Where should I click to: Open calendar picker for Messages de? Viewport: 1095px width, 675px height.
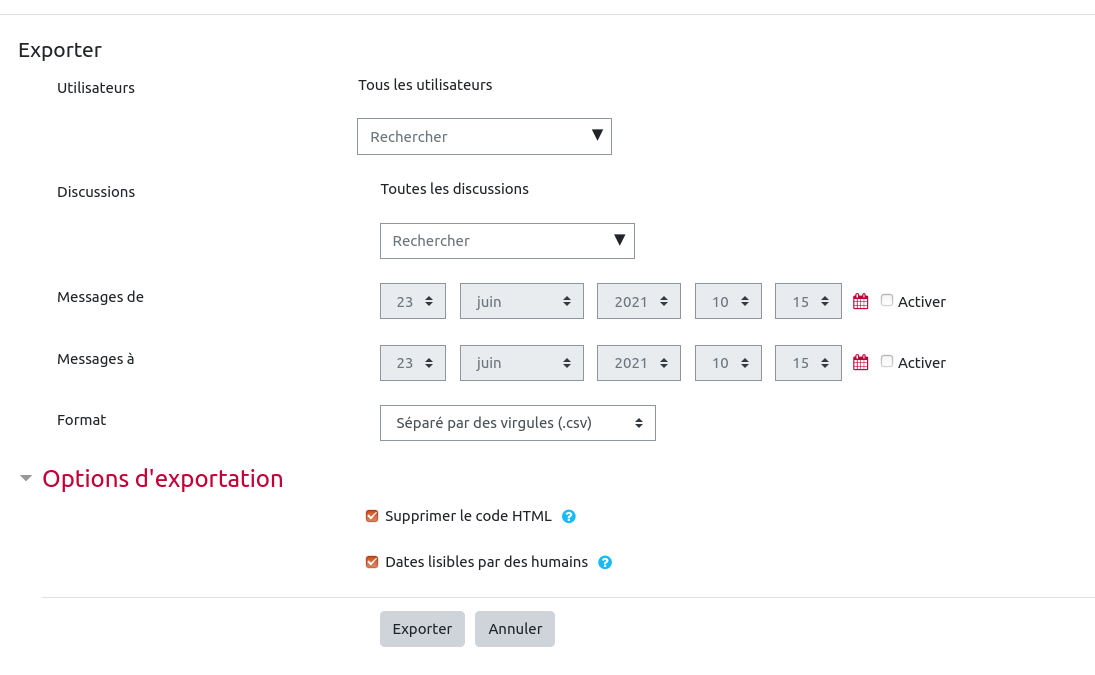coord(860,301)
